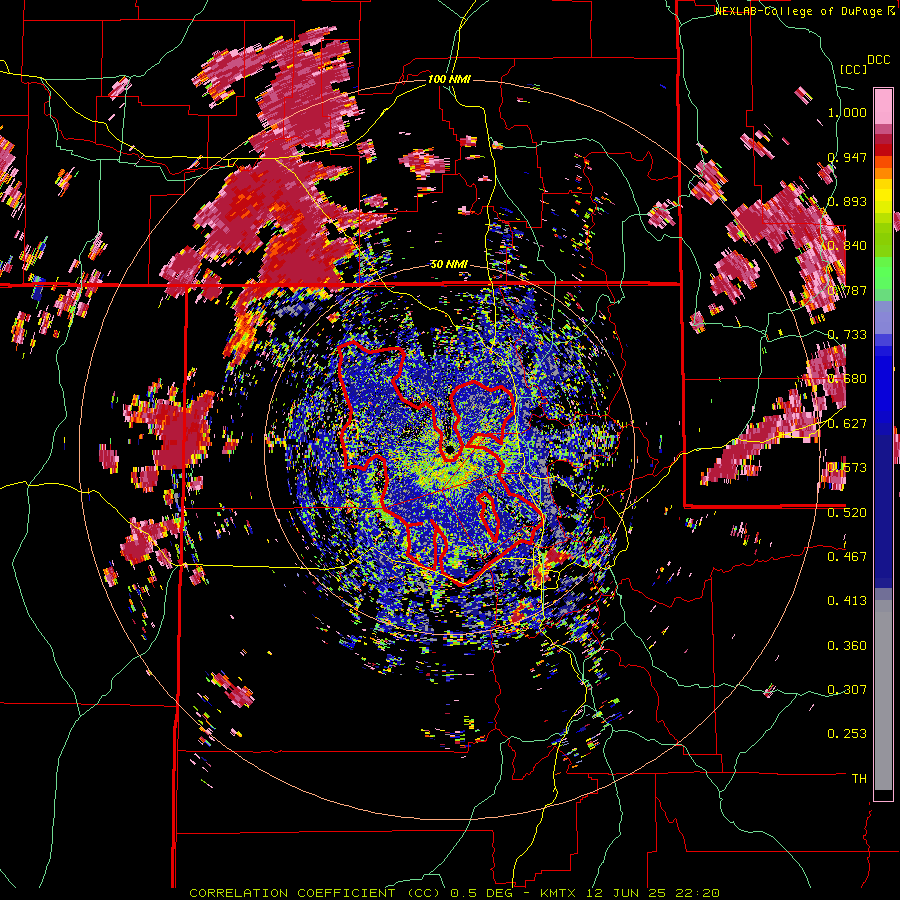Viewport: 900px width, 900px height.
Task: Click the 100 NMI range ring label
Action: (x=449, y=79)
